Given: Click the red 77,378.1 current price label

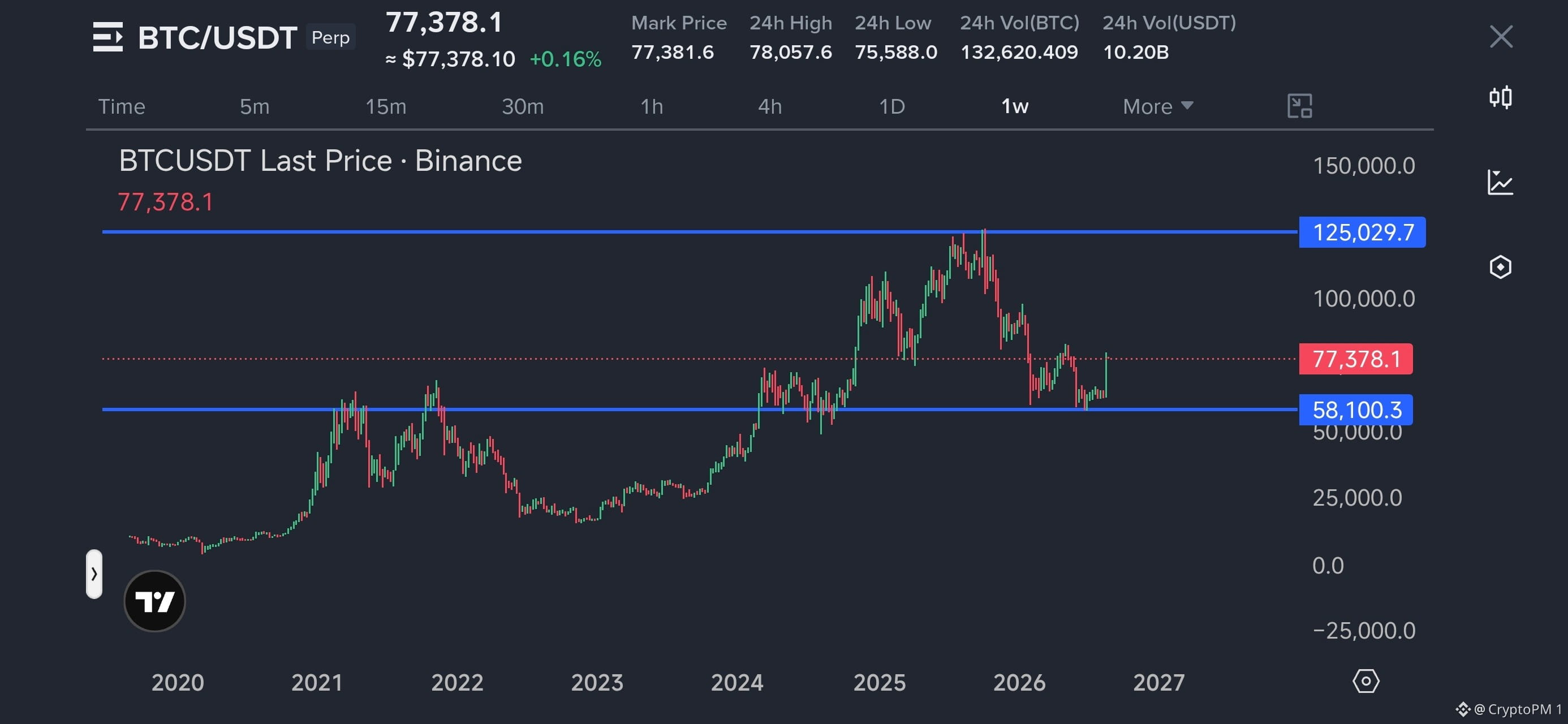Looking at the screenshot, I should pyautogui.click(x=1355, y=359).
